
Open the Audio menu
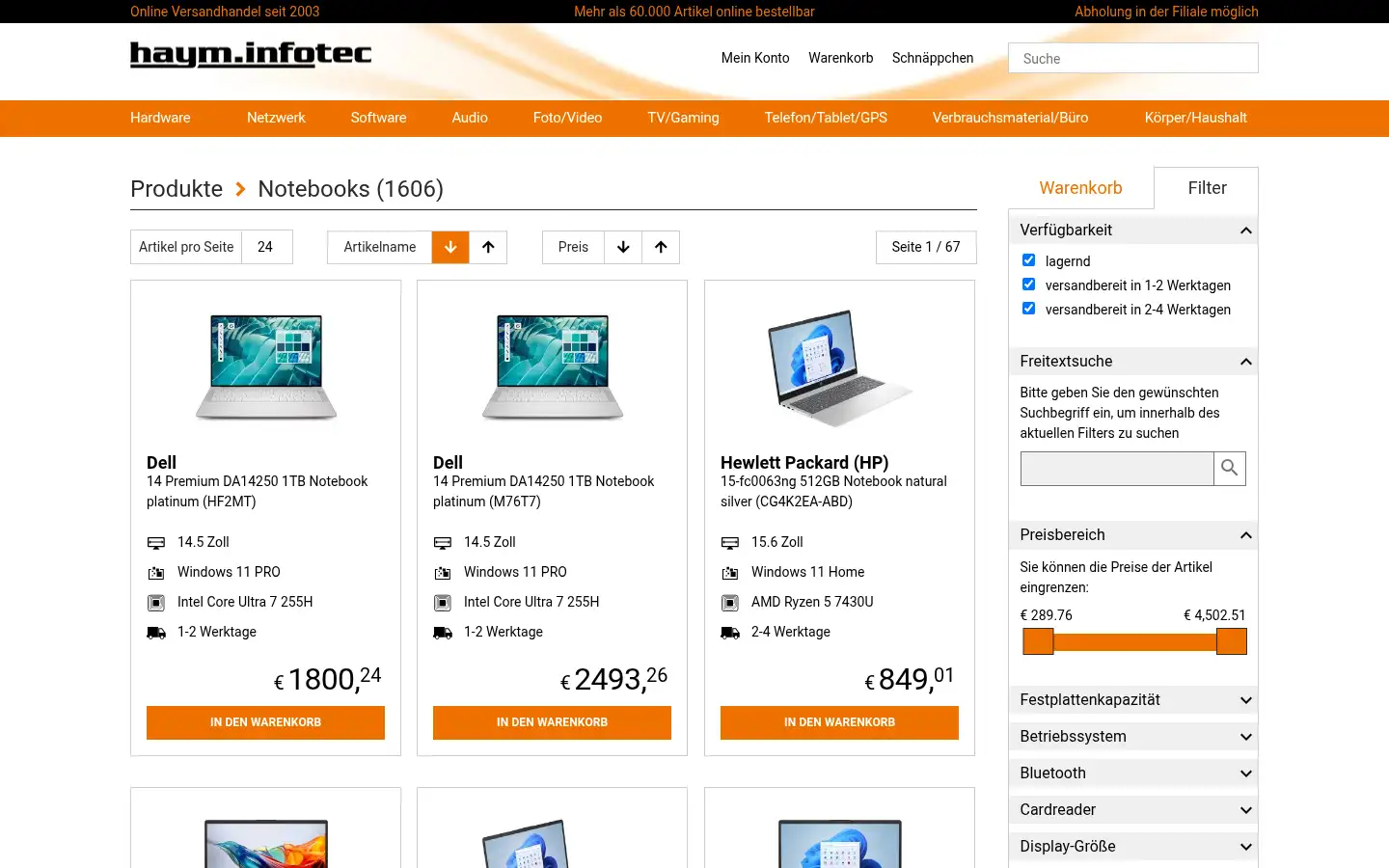coord(470,118)
